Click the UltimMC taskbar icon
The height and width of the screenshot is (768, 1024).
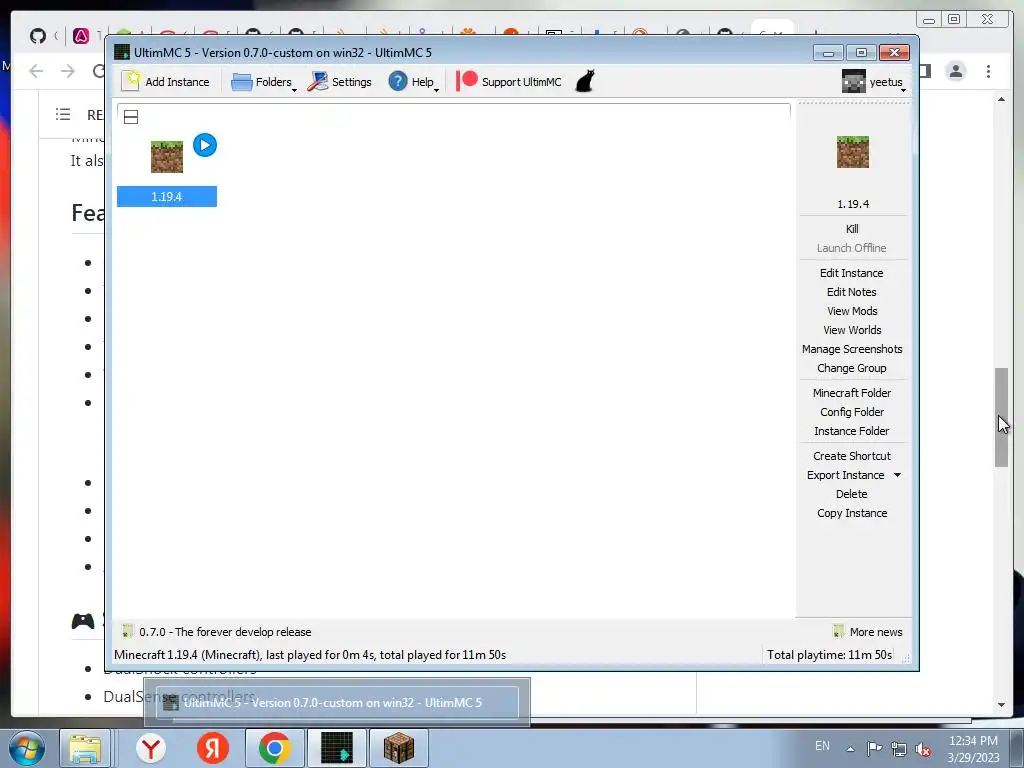click(x=337, y=748)
